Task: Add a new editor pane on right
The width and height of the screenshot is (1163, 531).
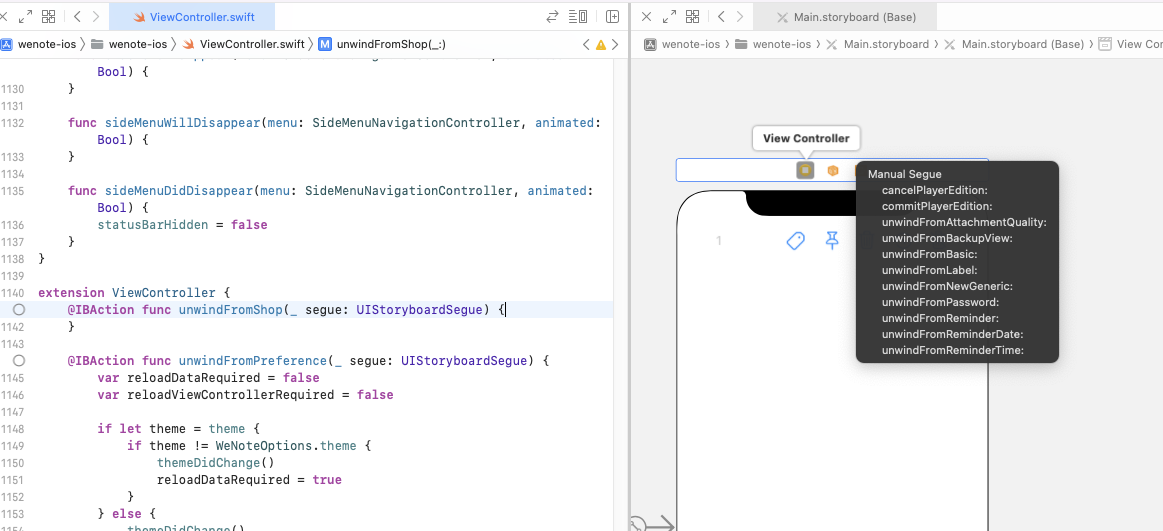Action: click(x=613, y=16)
